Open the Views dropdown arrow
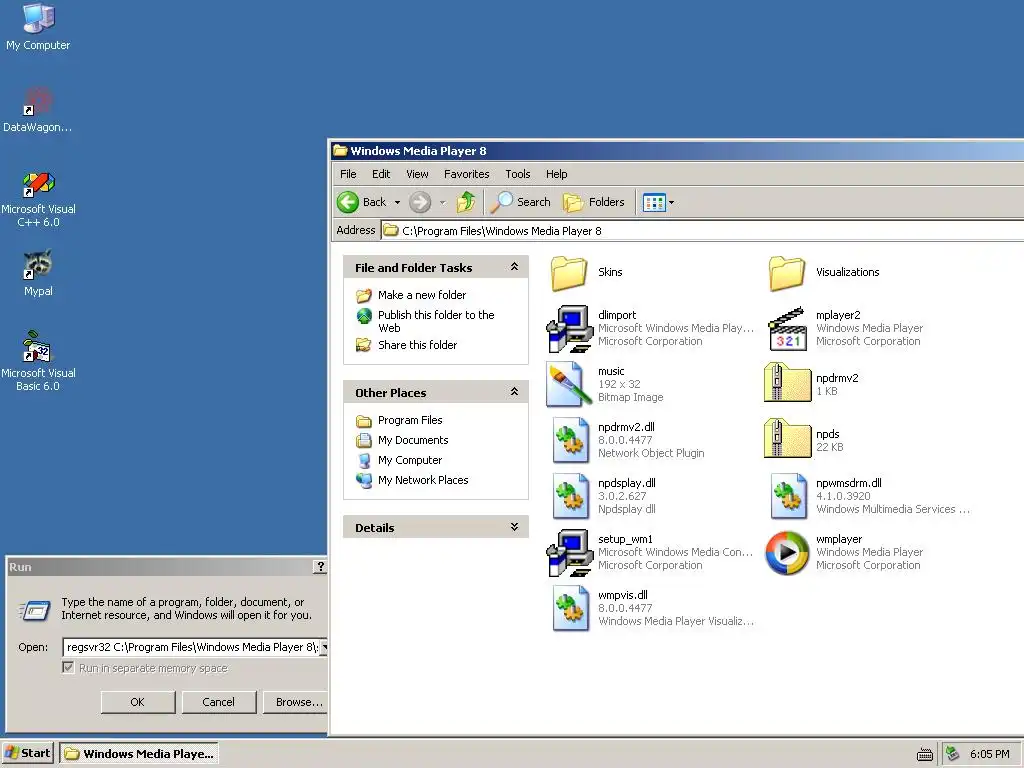1024x768 pixels. pyautogui.click(x=671, y=202)
